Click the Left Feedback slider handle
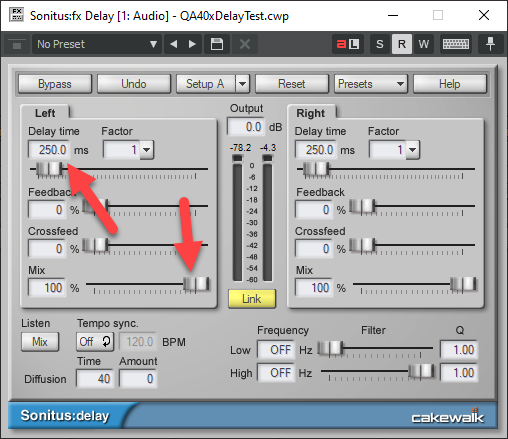This screenshot has width=508, height=439. coord(95,206)
